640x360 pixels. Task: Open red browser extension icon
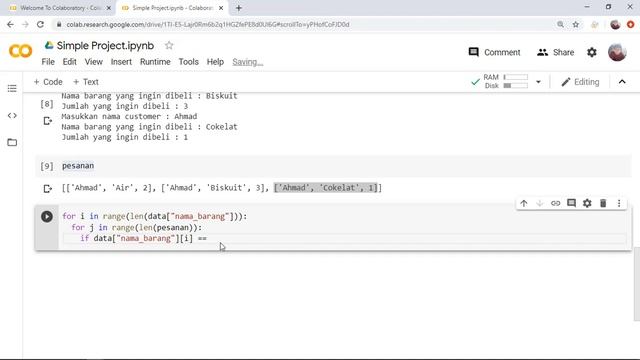[631, 24]
